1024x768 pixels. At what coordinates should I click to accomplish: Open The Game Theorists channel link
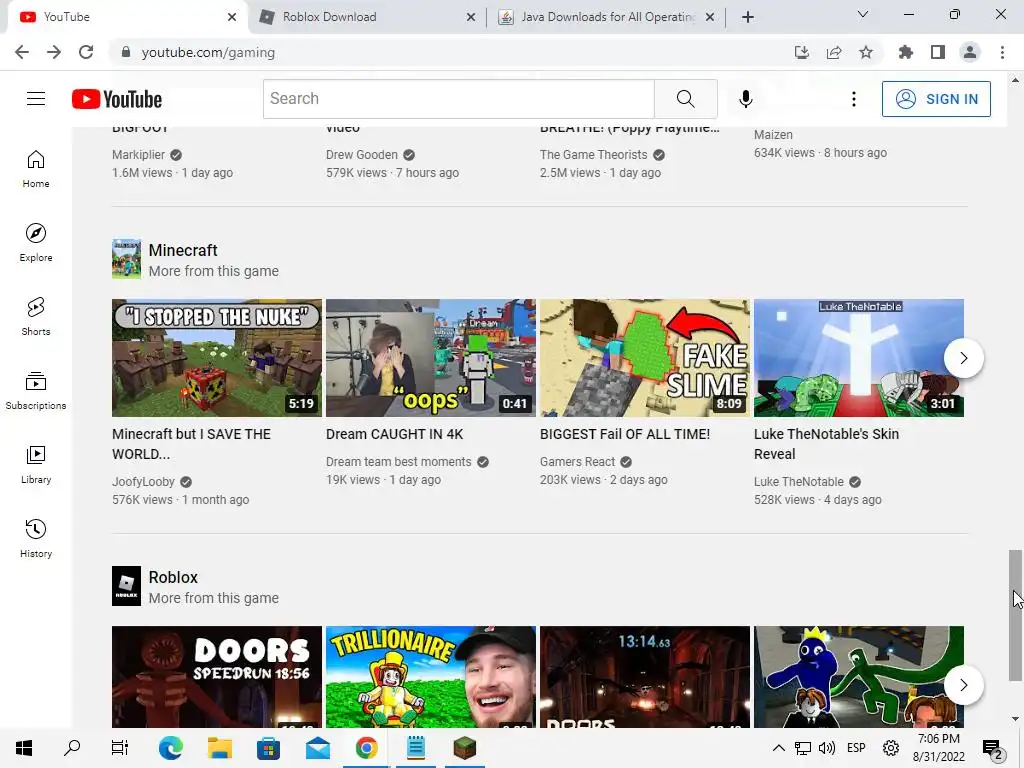594,155
